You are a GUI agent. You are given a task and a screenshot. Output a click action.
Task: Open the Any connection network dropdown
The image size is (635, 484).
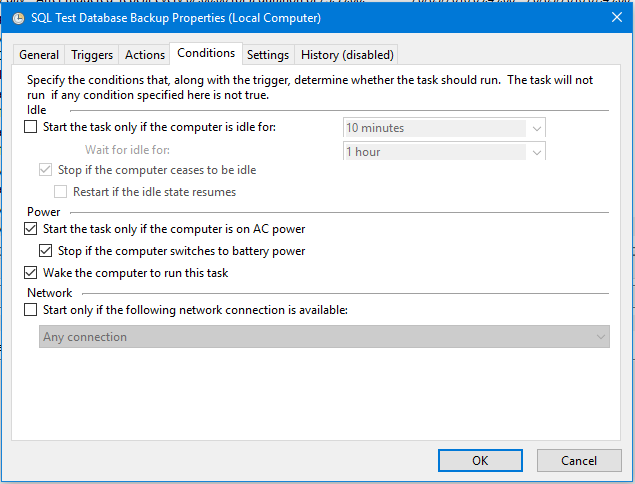[324, 337]
